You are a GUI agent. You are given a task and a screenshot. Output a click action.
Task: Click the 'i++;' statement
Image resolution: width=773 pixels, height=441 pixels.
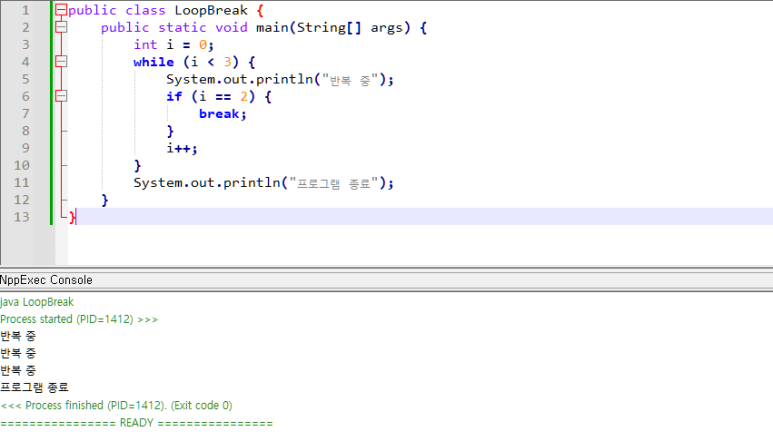coord(181,148)
